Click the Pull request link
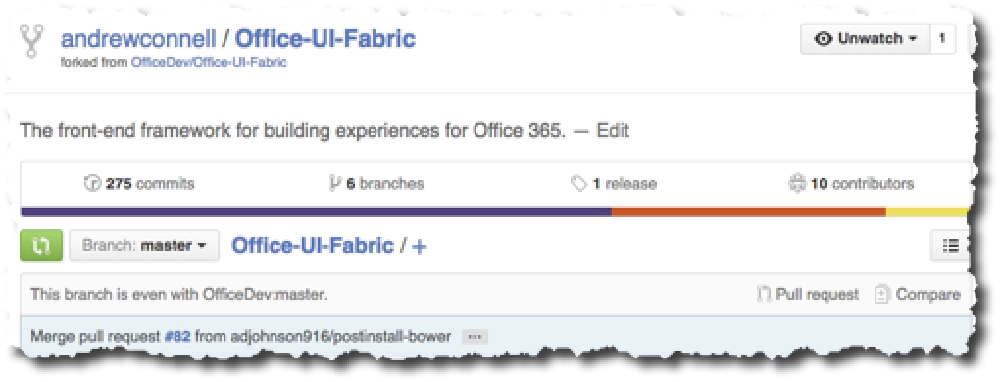This screenshot has width=1000, height=382. (808, 295)
